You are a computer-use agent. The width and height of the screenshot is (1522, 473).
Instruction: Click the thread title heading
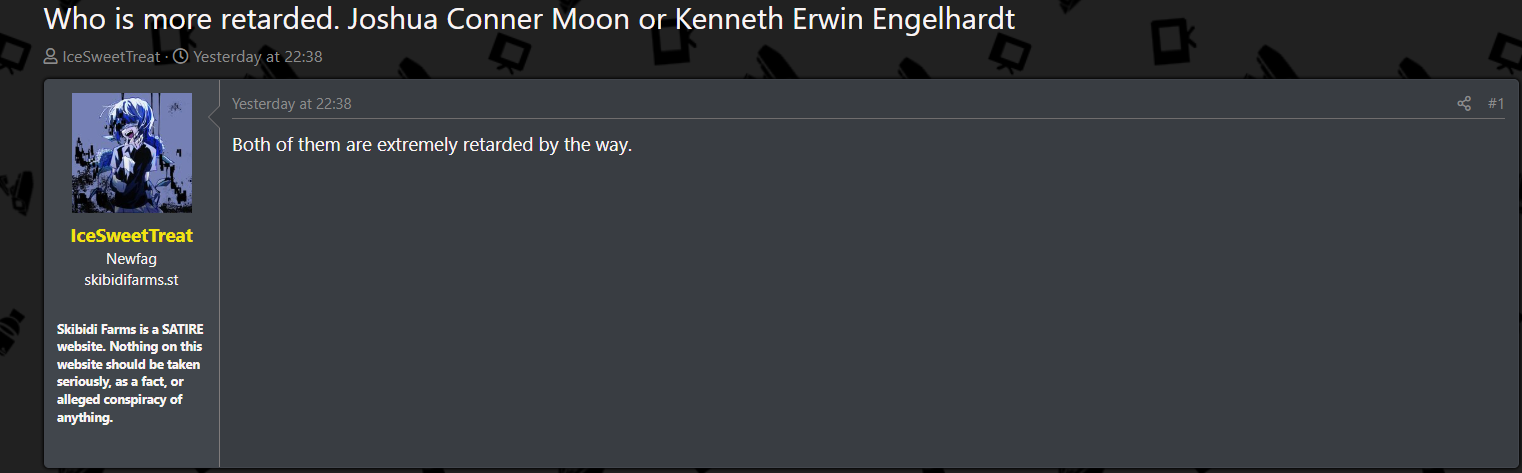pyautogui.click(x=530, y=19)
